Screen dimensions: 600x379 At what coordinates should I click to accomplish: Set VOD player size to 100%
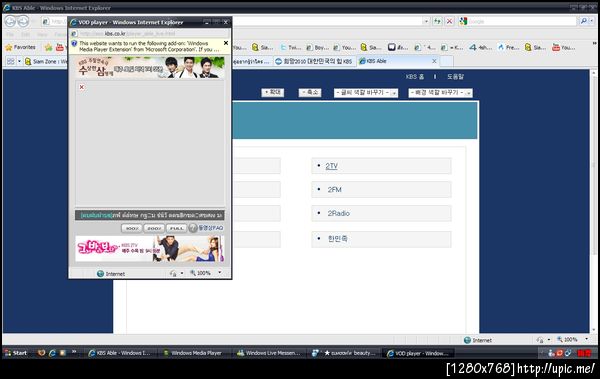point(132,228)
